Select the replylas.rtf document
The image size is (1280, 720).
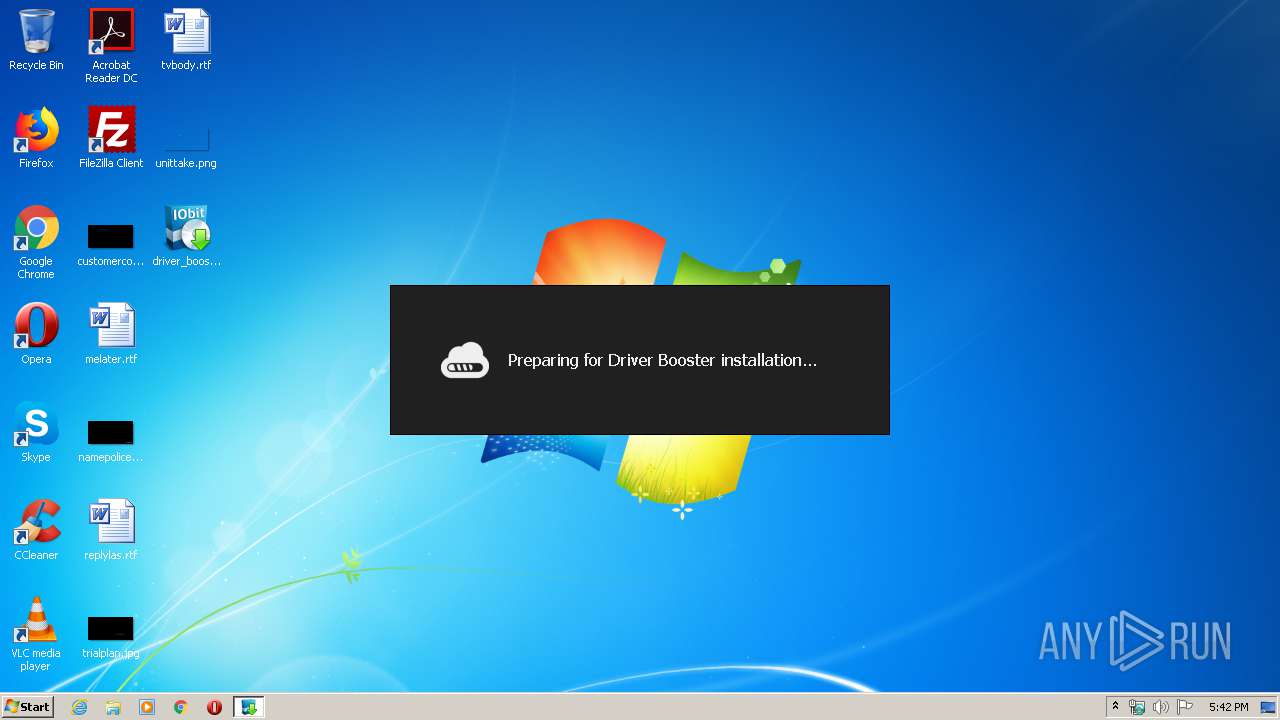[111, 530]
